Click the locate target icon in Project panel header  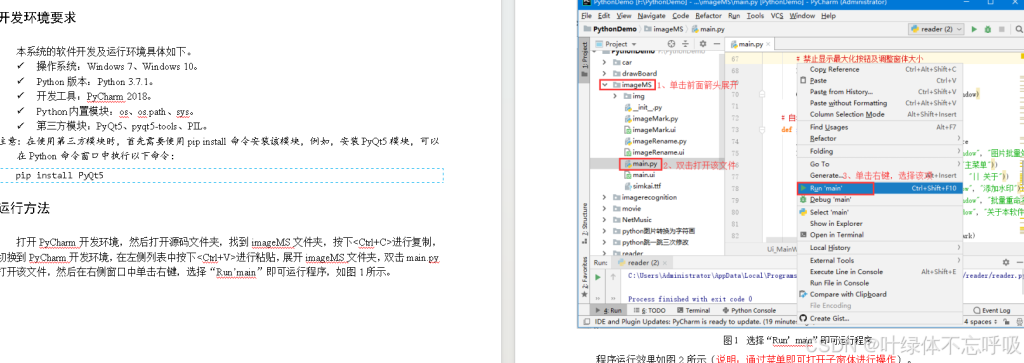(671, 44)
